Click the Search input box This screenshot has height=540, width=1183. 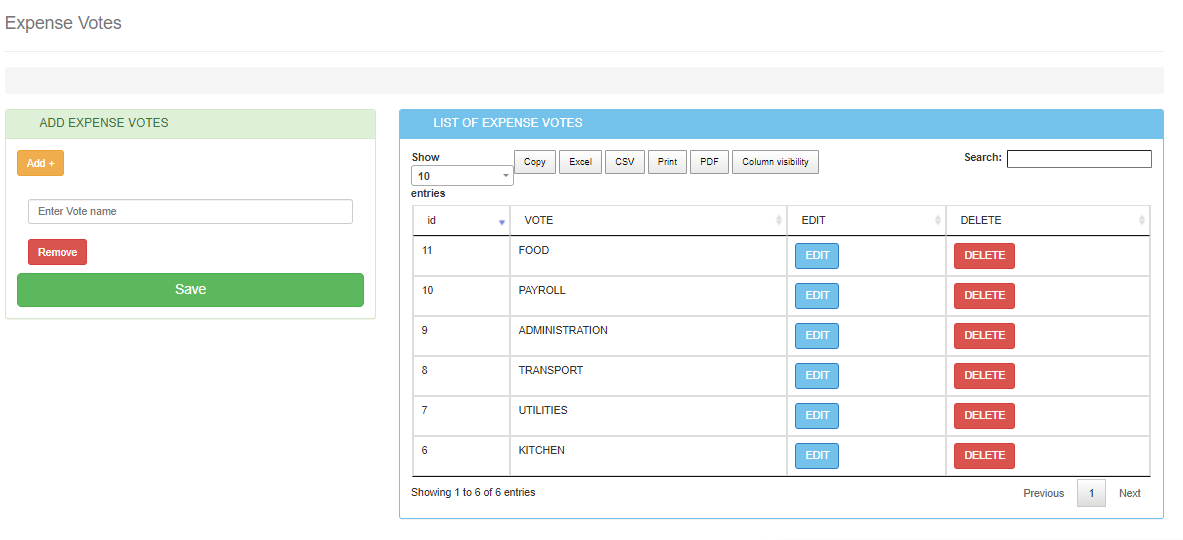click(x=1079, y=159)
